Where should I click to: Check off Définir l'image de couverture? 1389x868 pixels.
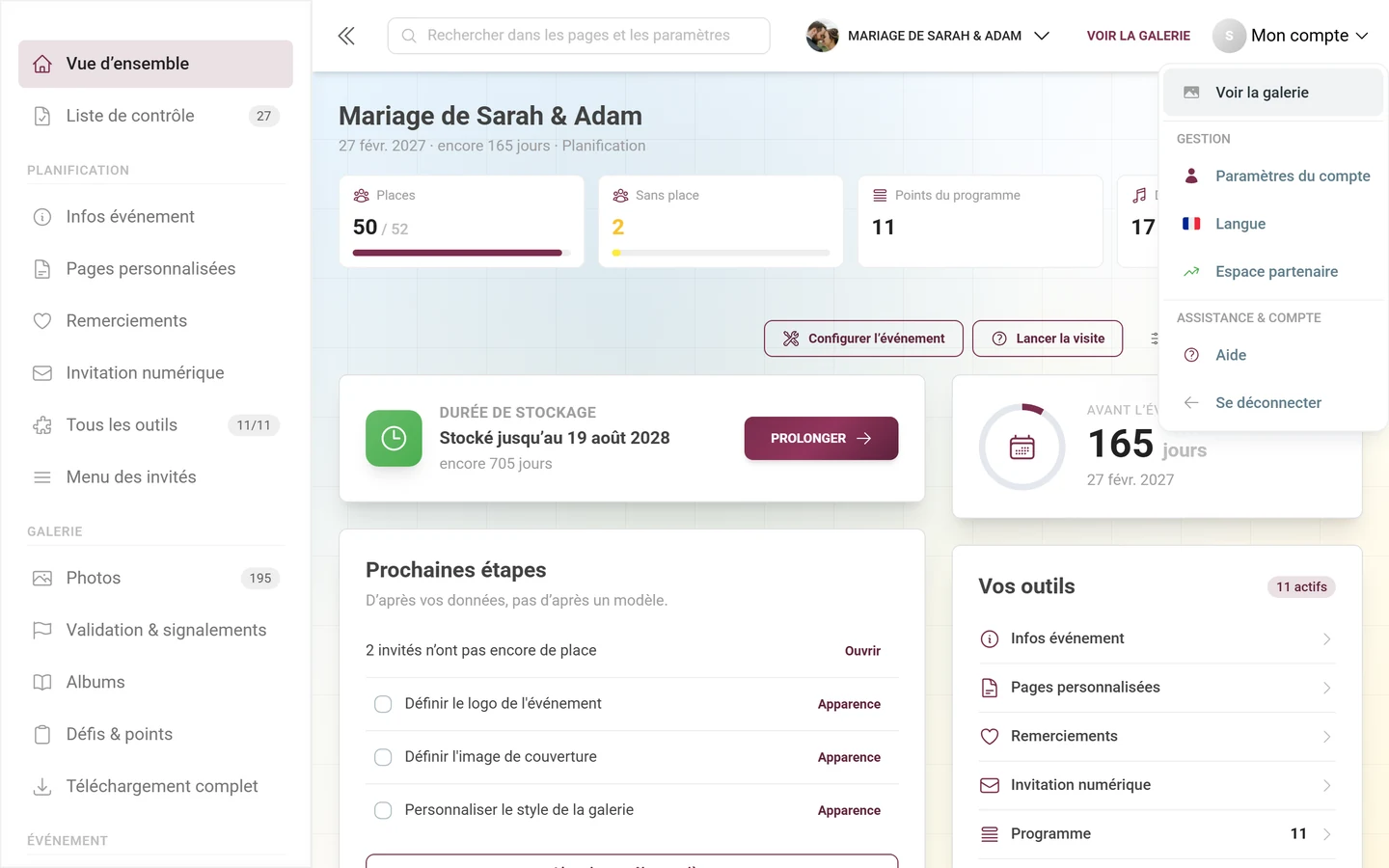pos(383,757)
